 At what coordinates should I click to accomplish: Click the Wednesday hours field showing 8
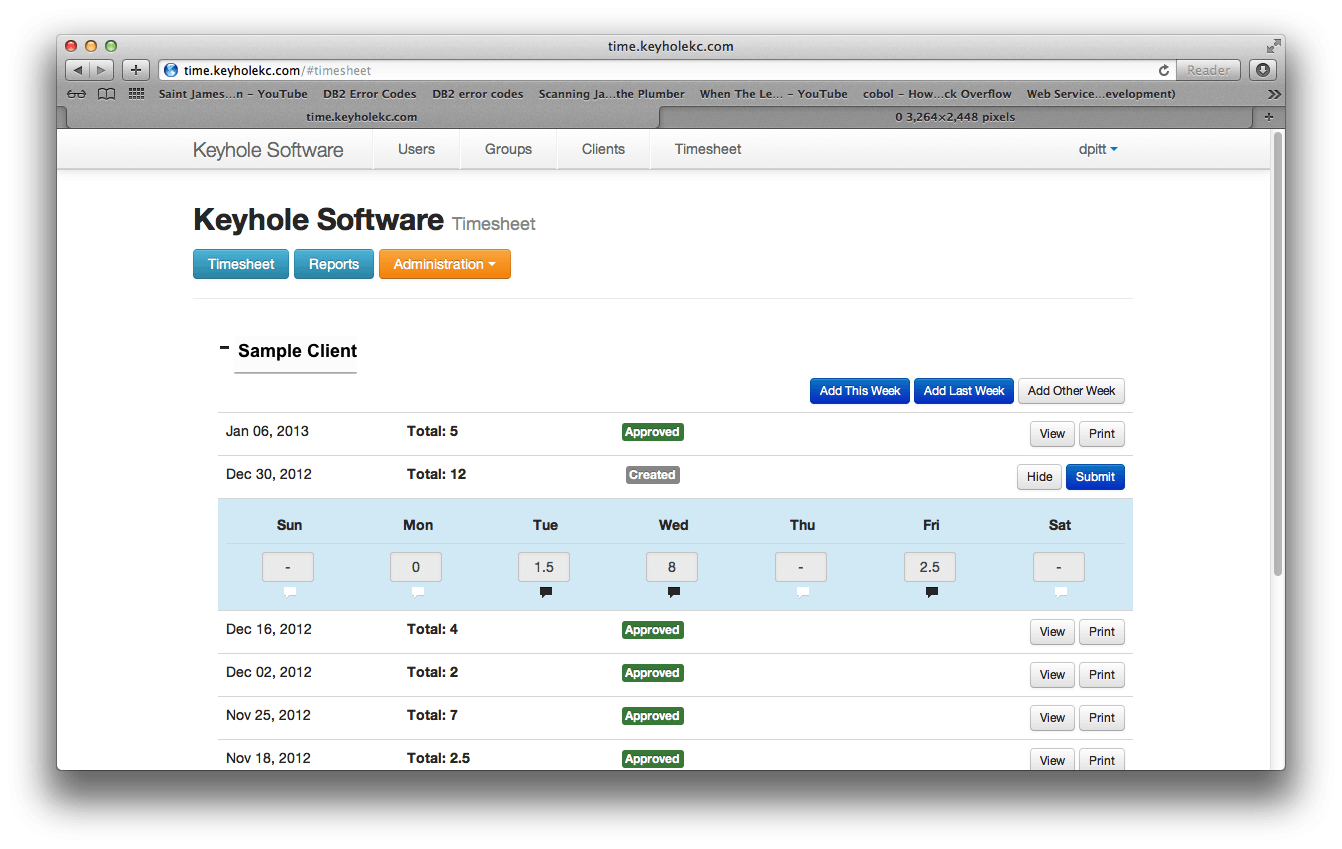[x=672, y=567]
